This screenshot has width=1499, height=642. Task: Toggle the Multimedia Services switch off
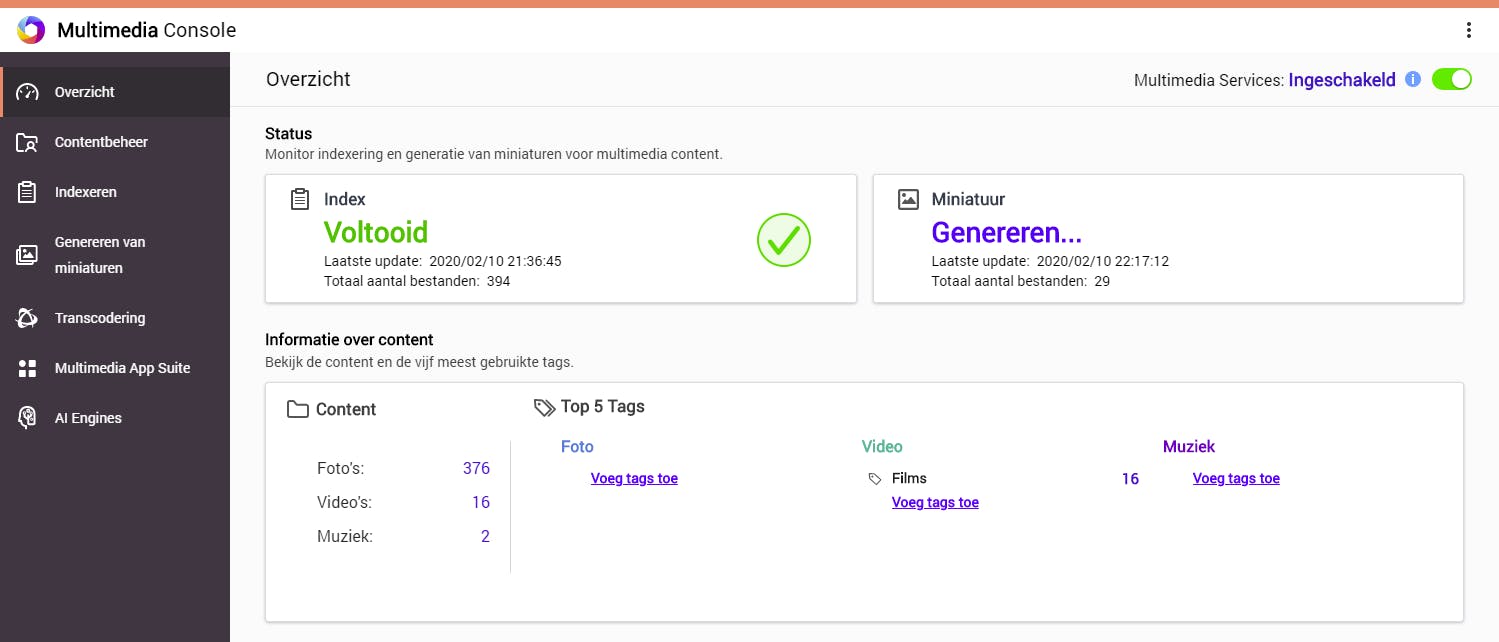[x=1451, y=79]
